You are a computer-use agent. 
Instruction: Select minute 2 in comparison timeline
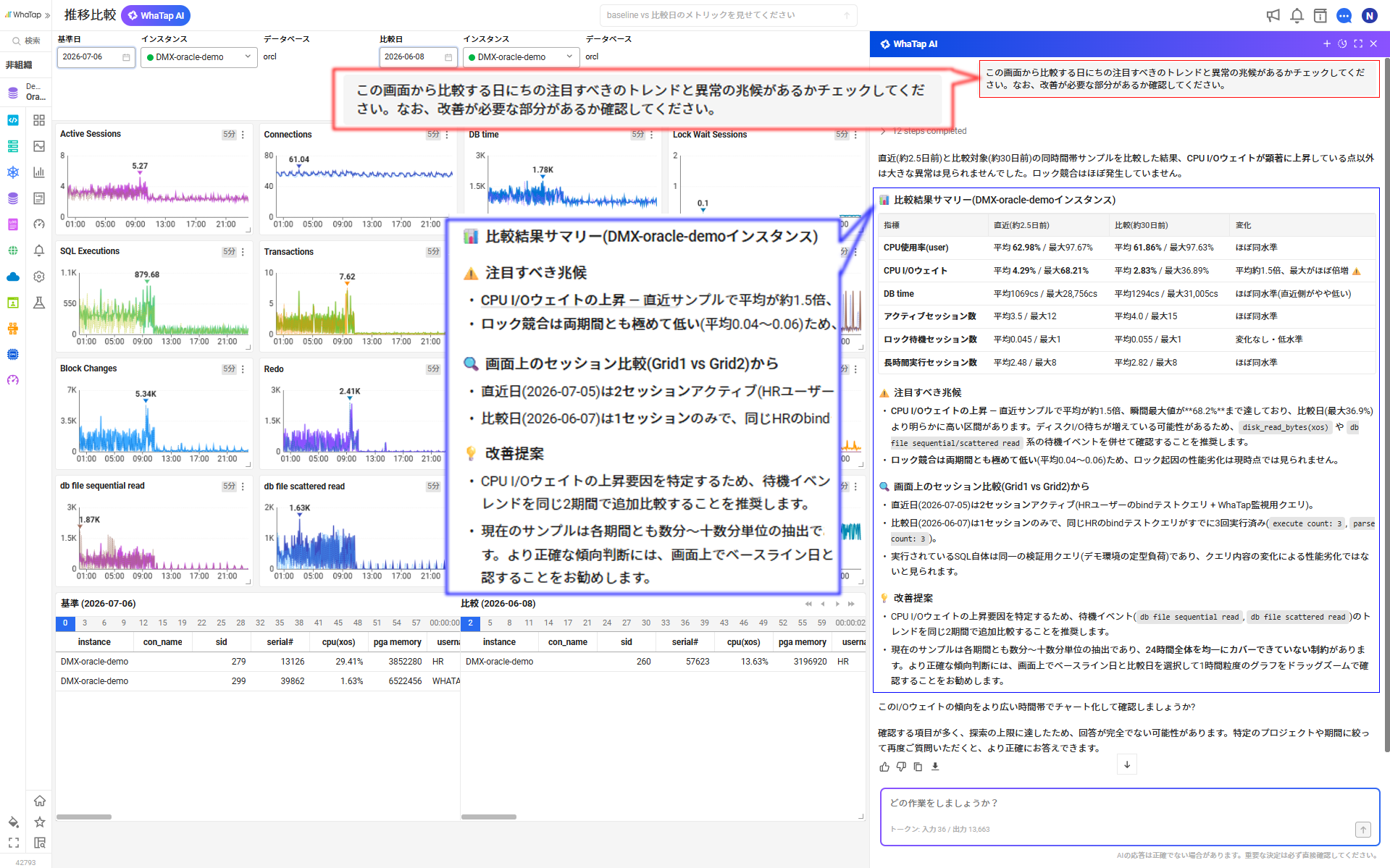pyautogui.click(x=470, y=623)
